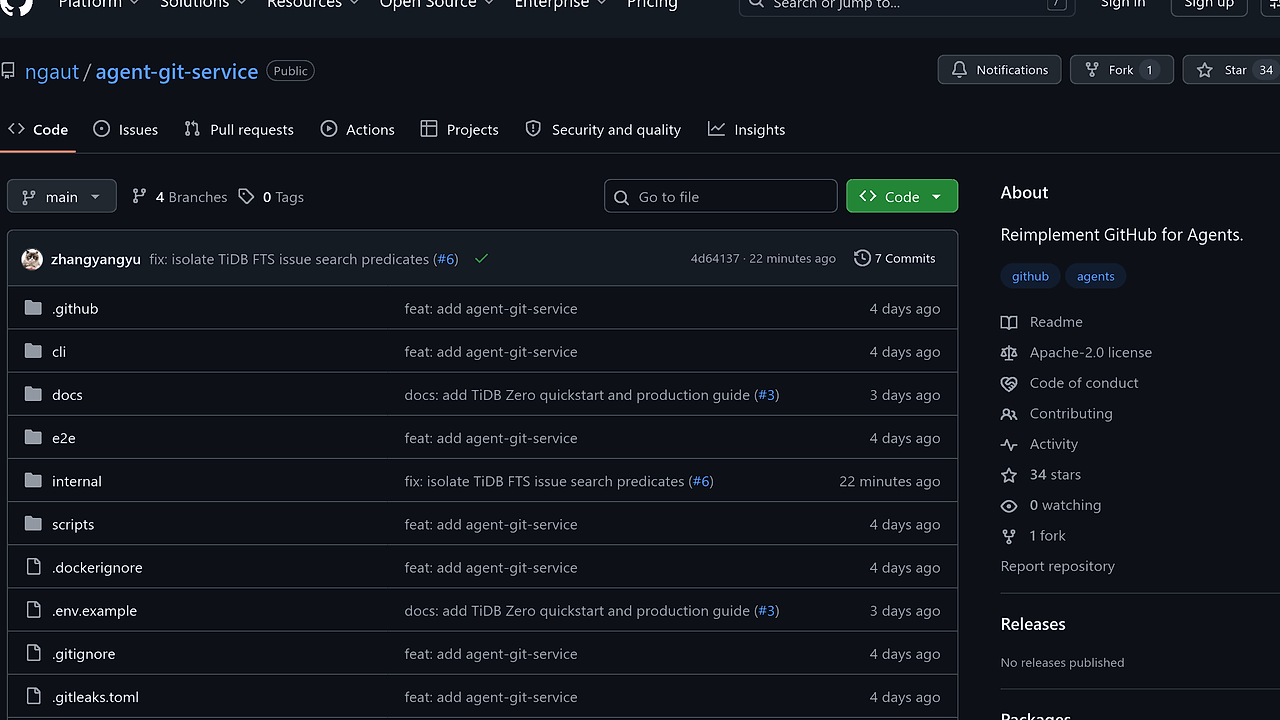Open the zhangyangyu author link
Viewport: 1280px width, 720px height.
coord(96,259)
